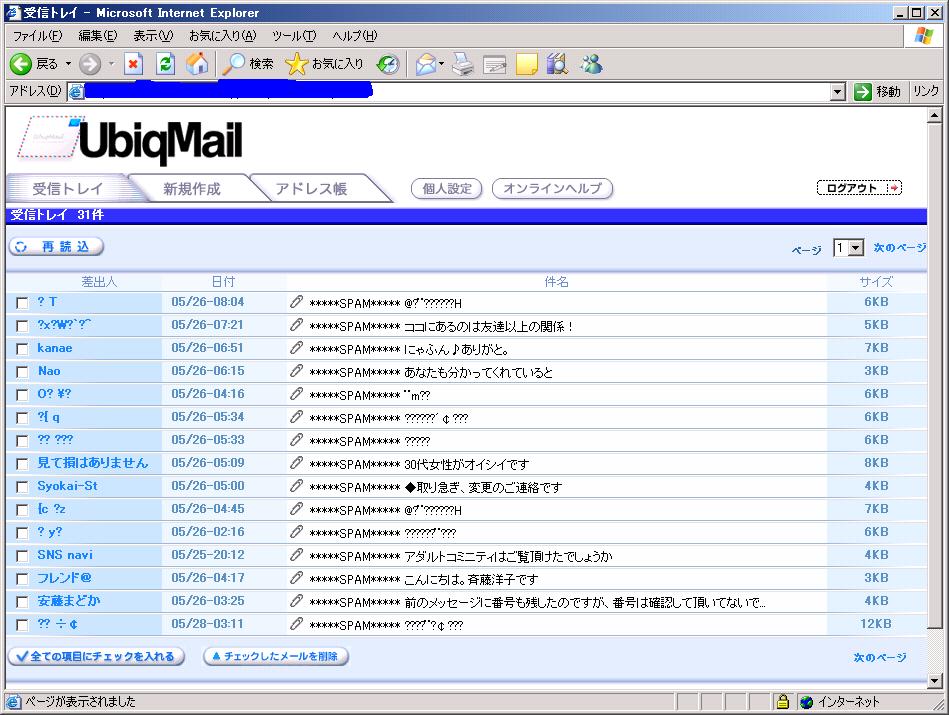Open お気に入り favorites star

pos(297,64)
